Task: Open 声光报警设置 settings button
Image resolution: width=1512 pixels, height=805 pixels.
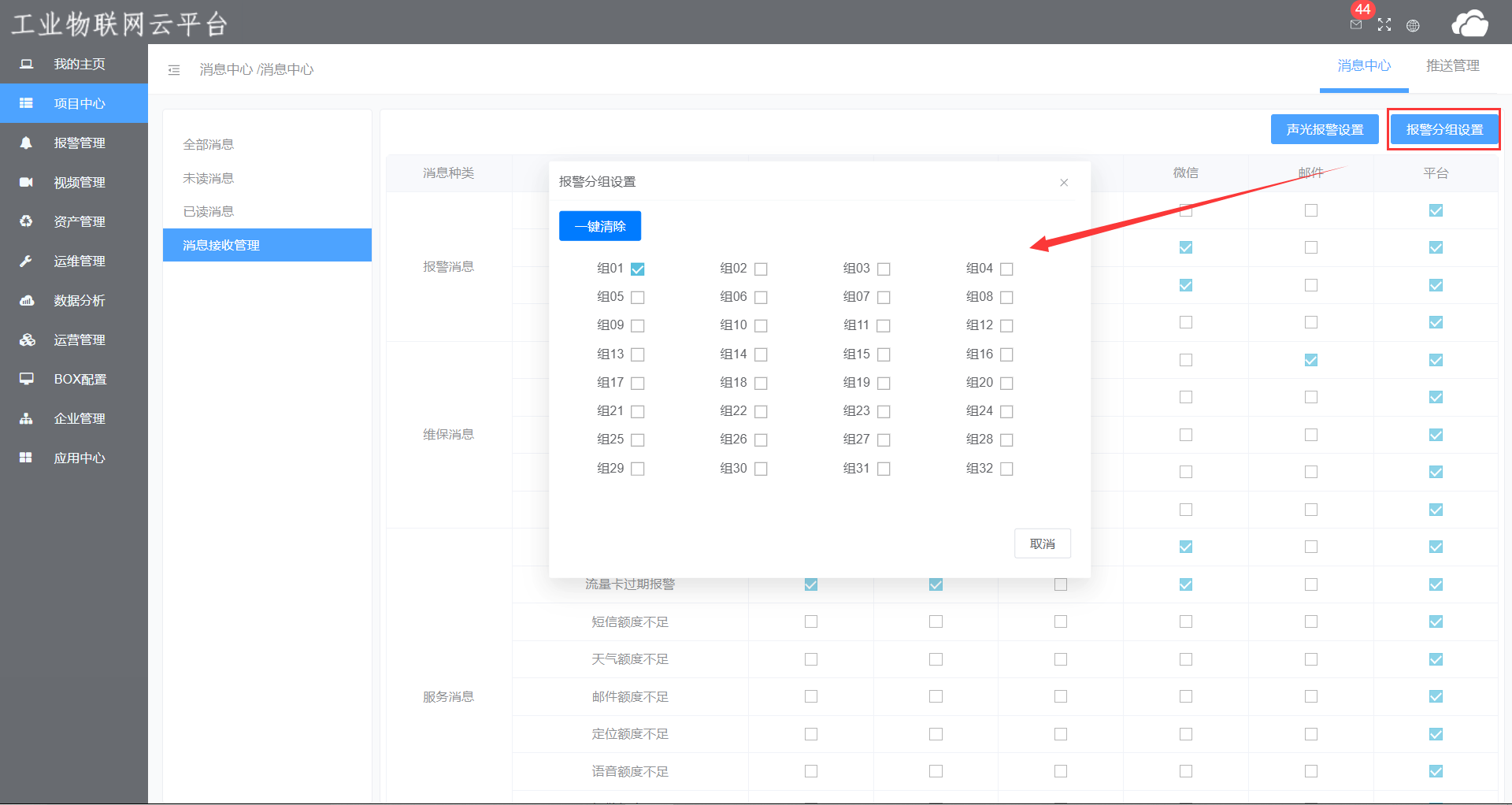Action: 1325,129
